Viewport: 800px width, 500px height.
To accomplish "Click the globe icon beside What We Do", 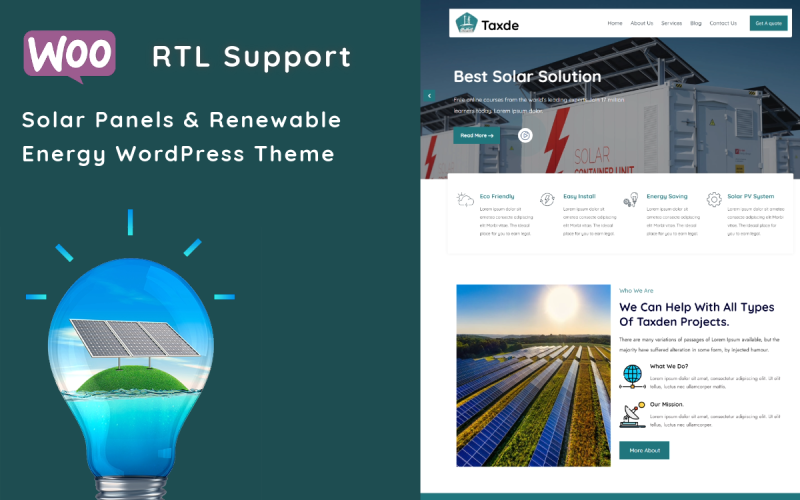I will pyautogui.click(x=631, y=375).
